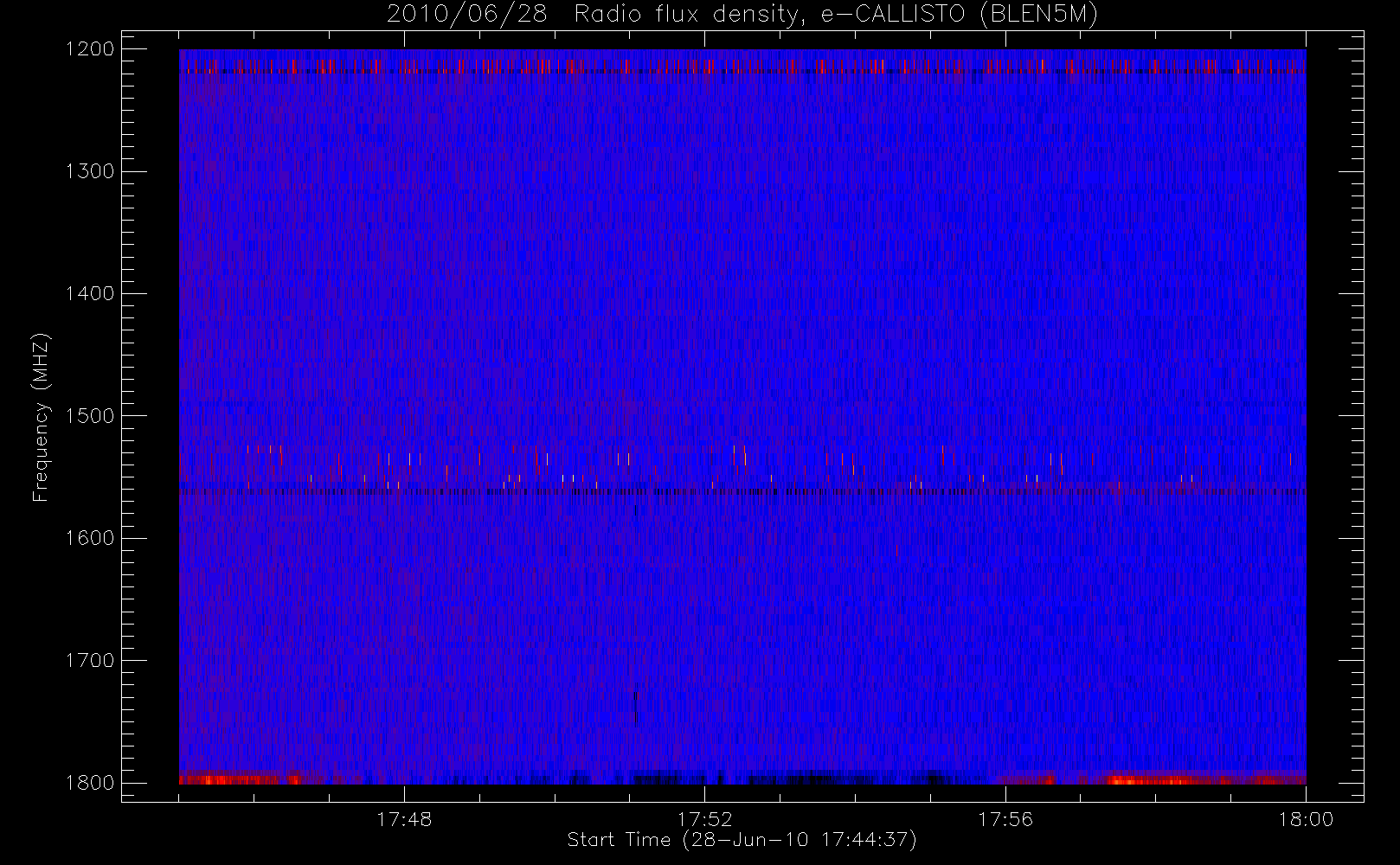Viewport: 1400px width, 865px height.
Task: Click the 17:48 time tick label
Action: [x=404, y=819]
